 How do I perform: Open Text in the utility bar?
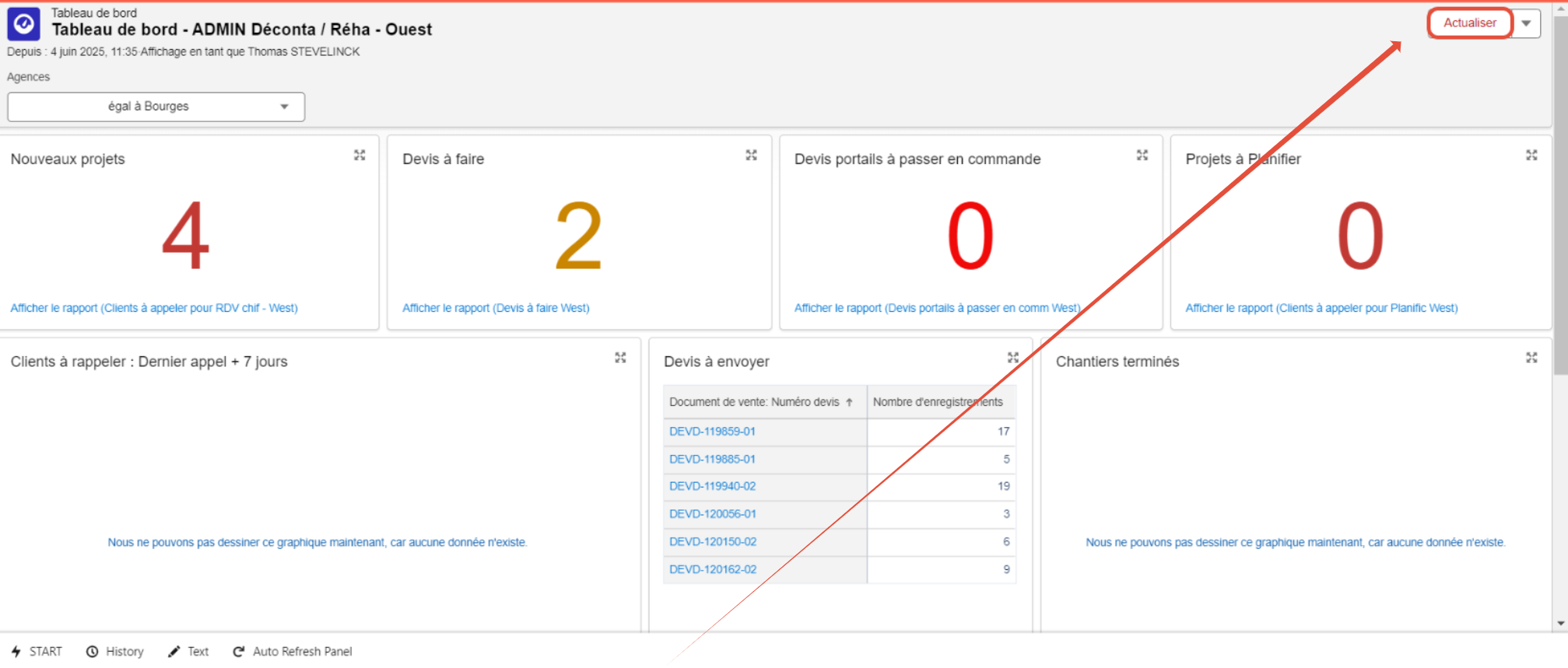[x=188, y=652]
